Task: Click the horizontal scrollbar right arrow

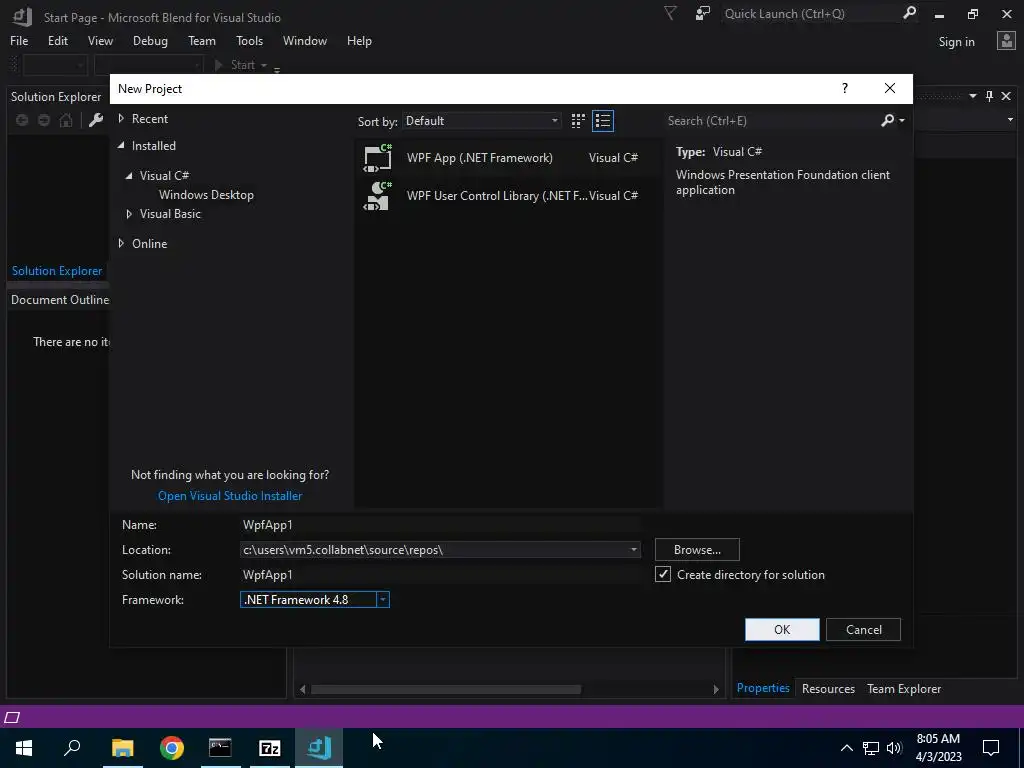Action: [x=716, y=689]
